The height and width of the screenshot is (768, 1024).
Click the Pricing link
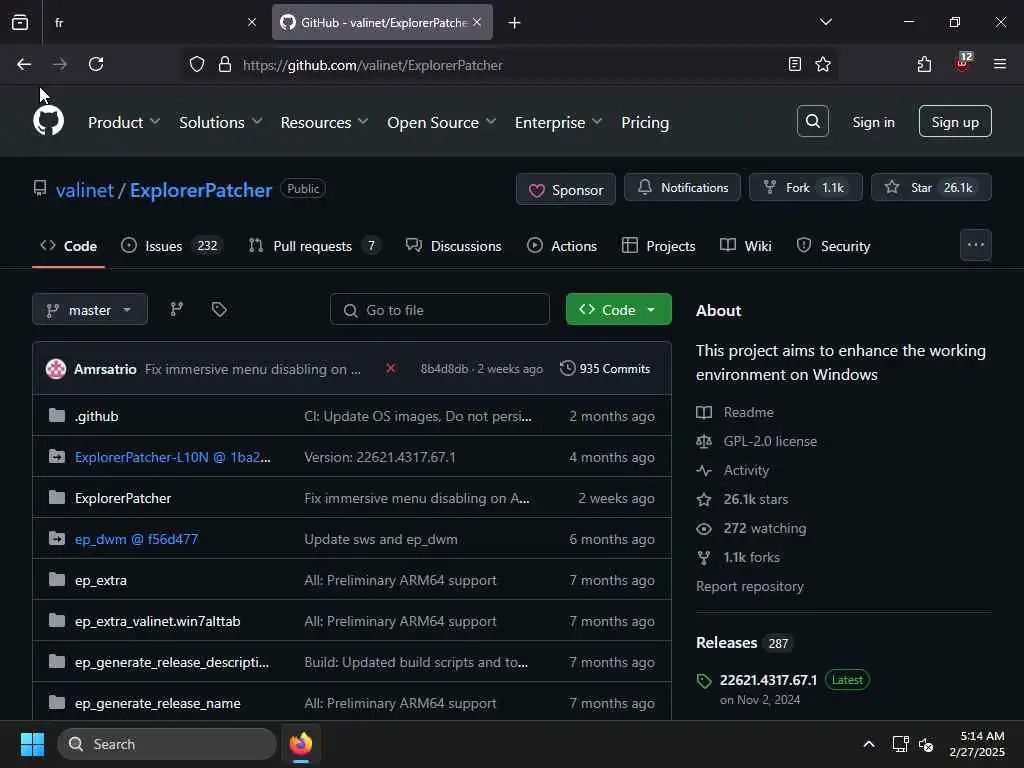click(x=645, y=122)
